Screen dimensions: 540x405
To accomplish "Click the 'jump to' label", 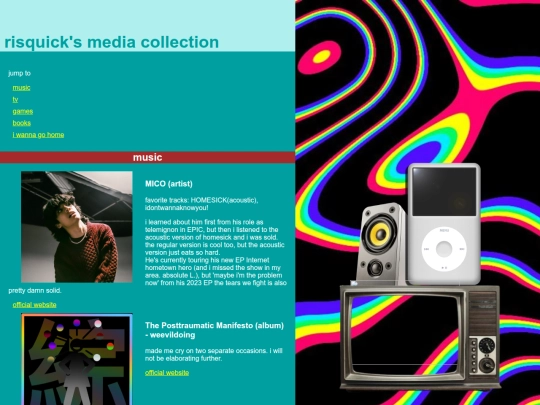I will (x=19, y=73).
